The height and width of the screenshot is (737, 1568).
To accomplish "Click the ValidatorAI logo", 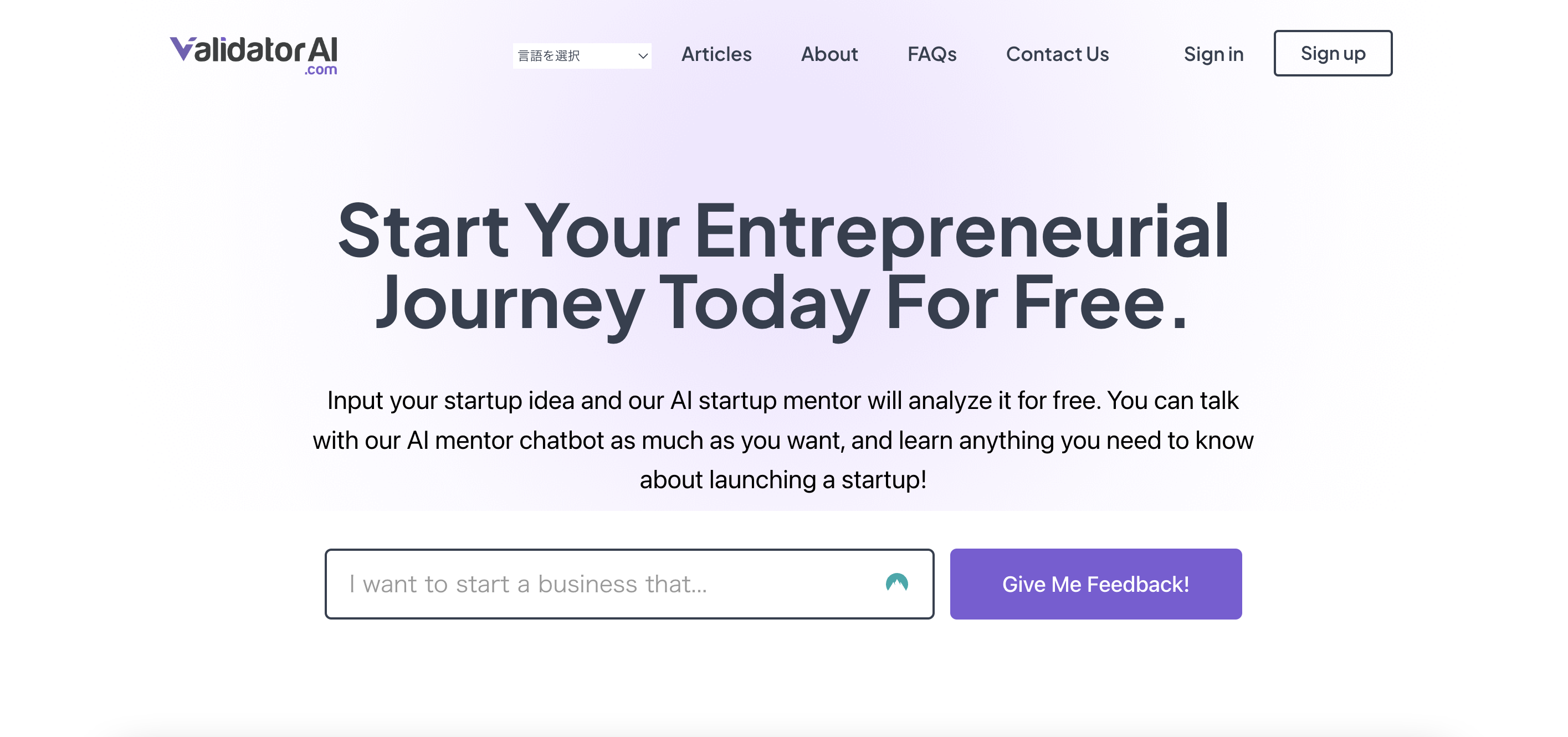I will point(253,54).
